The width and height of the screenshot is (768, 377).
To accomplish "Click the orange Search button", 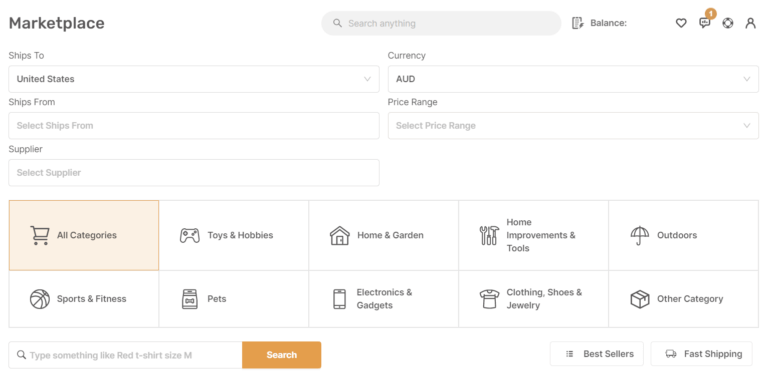I will [282, 355].
